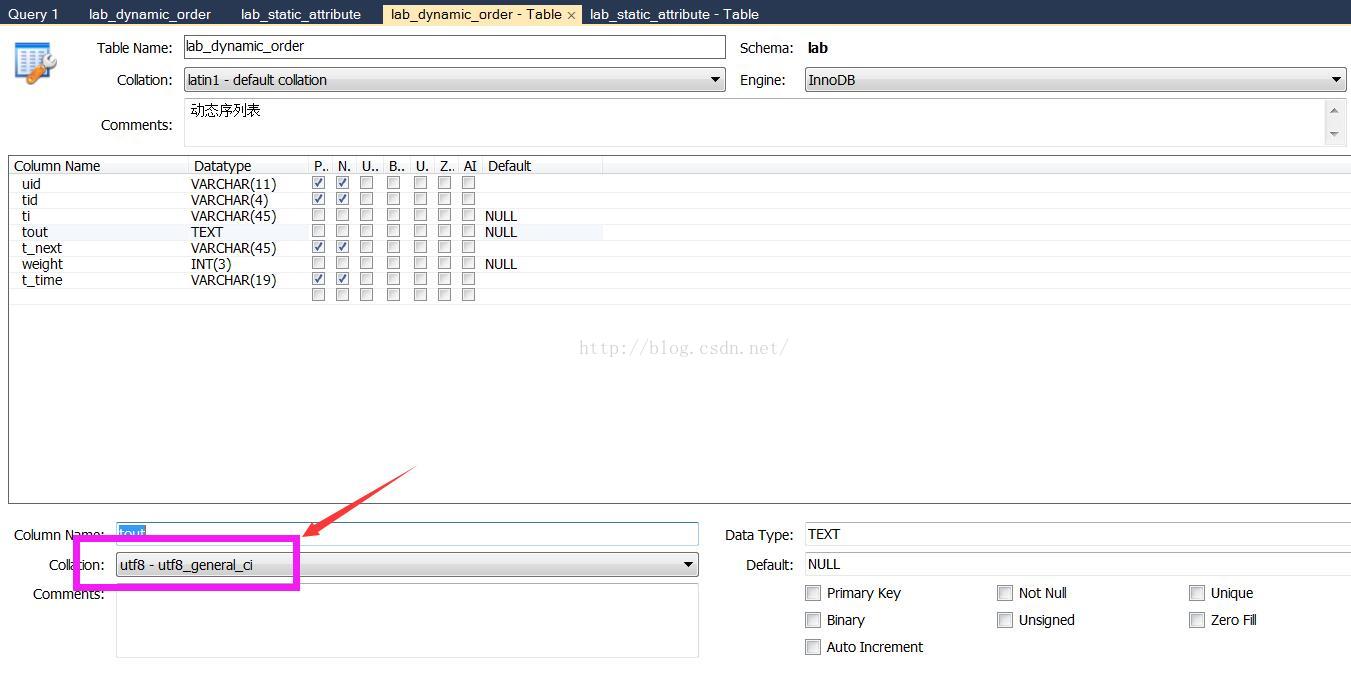Click NULL default of weight row
This screenshot has height=674, width=1351.
[501, 264]
